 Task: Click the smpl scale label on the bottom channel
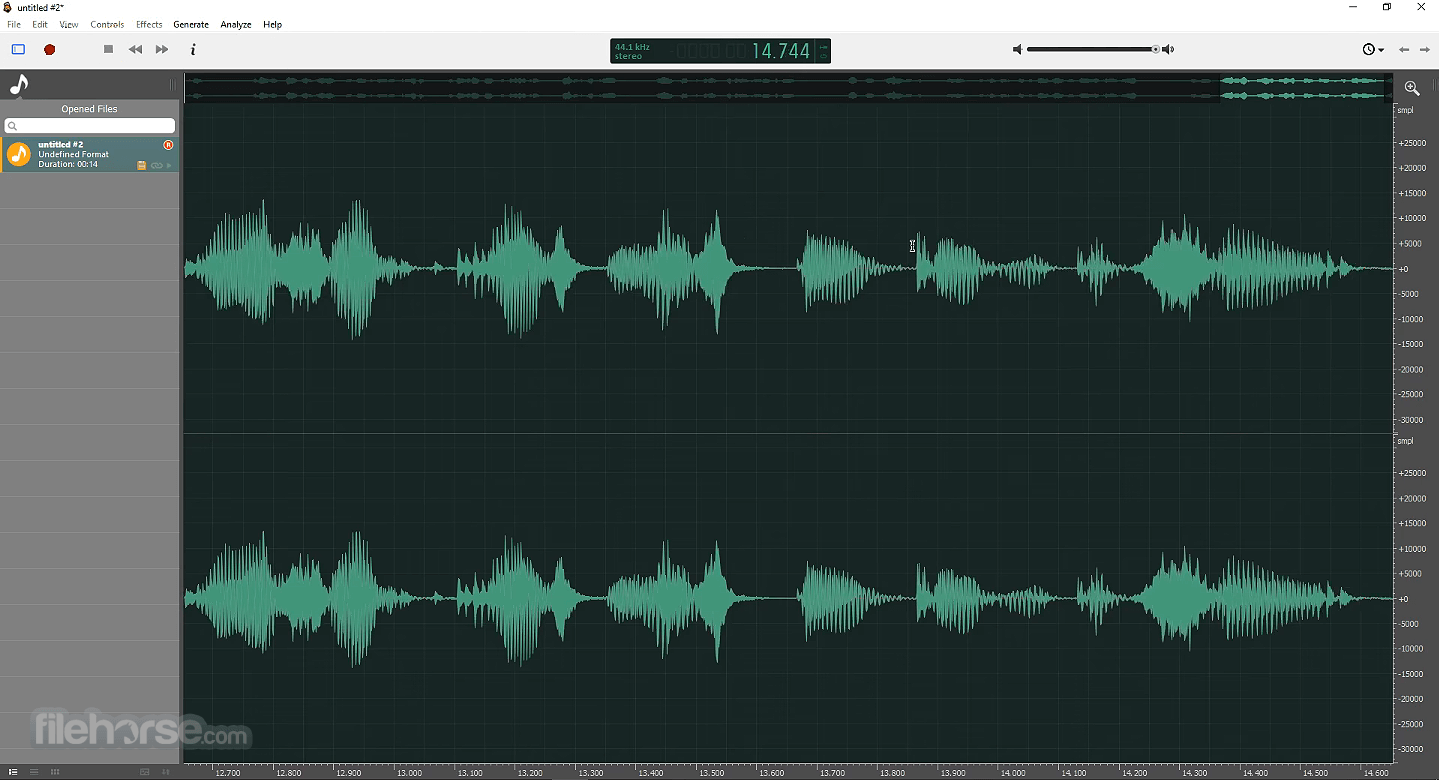pos(1406,441)
